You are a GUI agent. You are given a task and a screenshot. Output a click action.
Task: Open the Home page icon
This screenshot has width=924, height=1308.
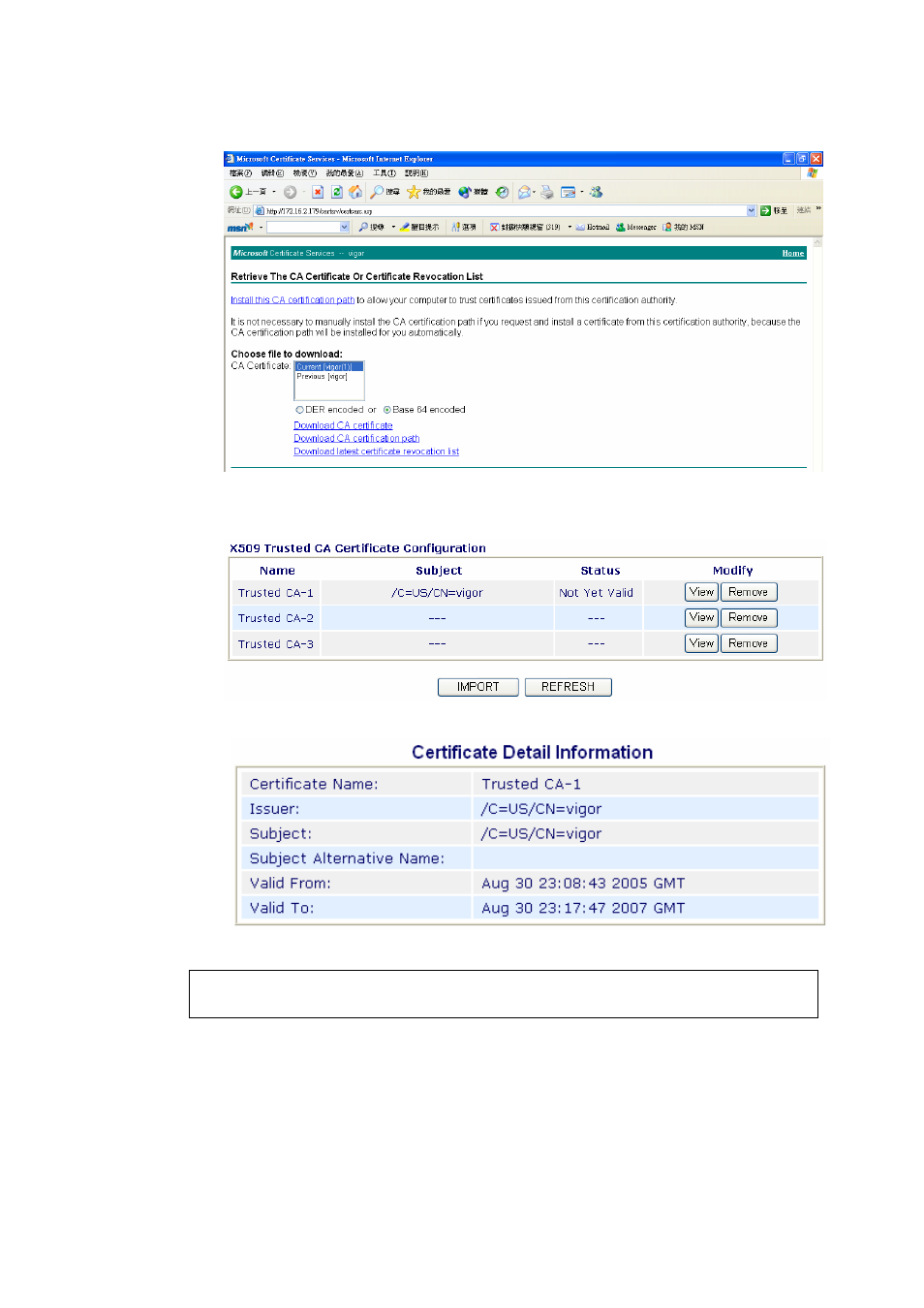click(355, 192)
